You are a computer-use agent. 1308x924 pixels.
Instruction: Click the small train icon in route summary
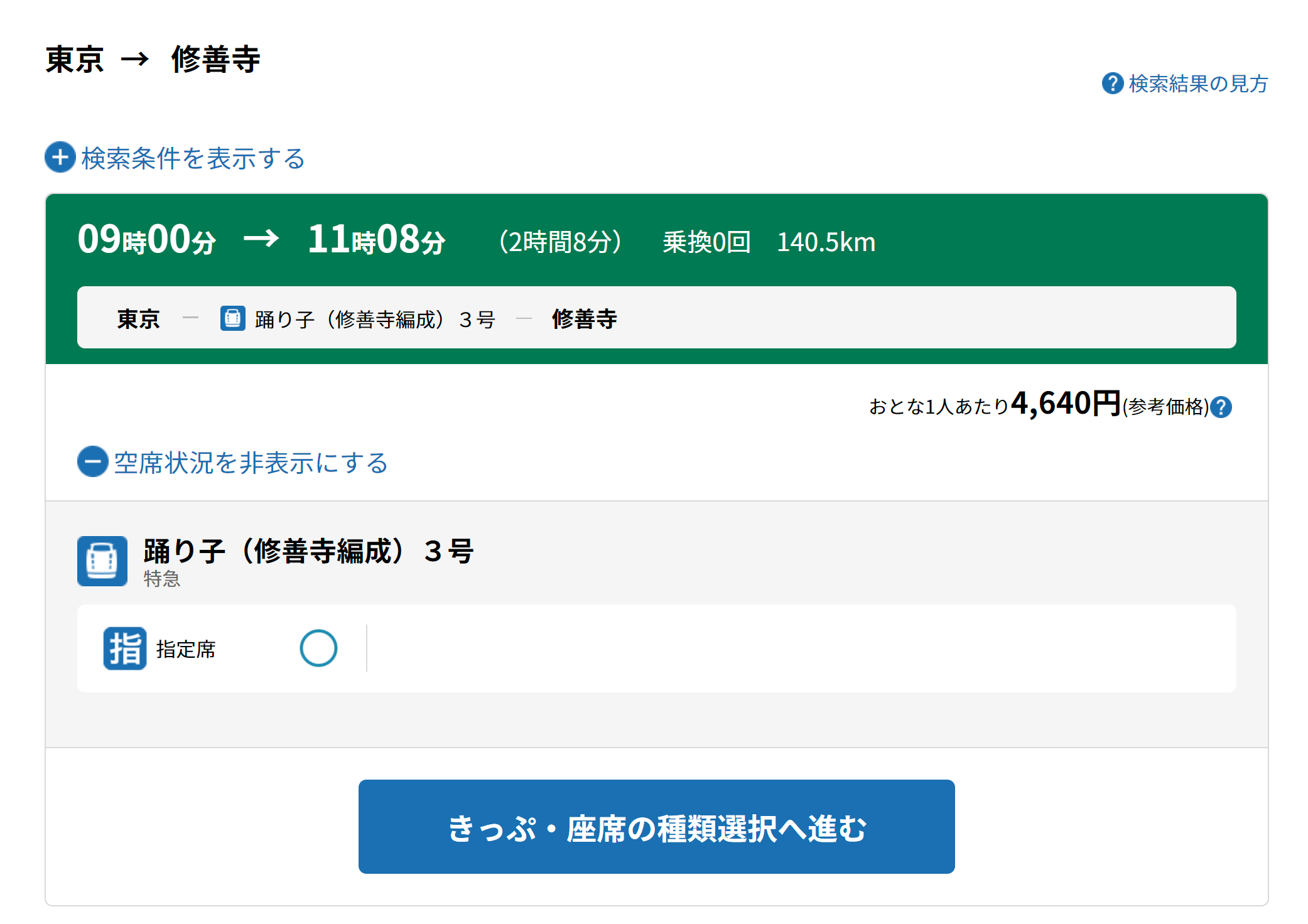(x=232, y=318)
